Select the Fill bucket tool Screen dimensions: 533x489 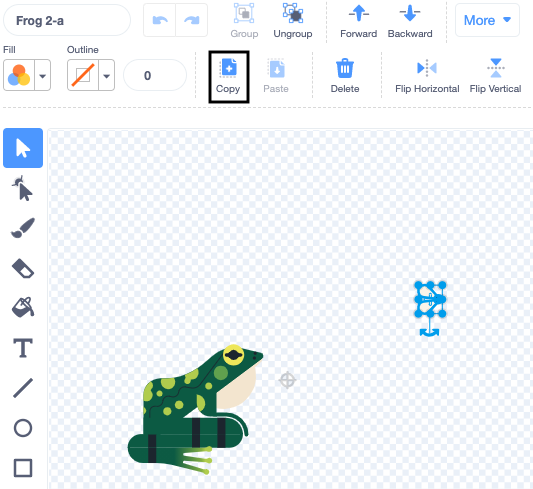point(23,308)
